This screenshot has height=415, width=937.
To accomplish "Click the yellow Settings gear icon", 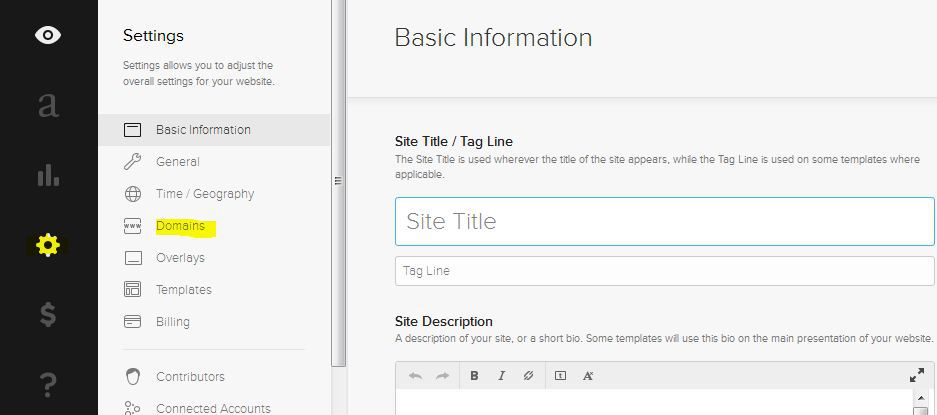I will tap(48, 245).
